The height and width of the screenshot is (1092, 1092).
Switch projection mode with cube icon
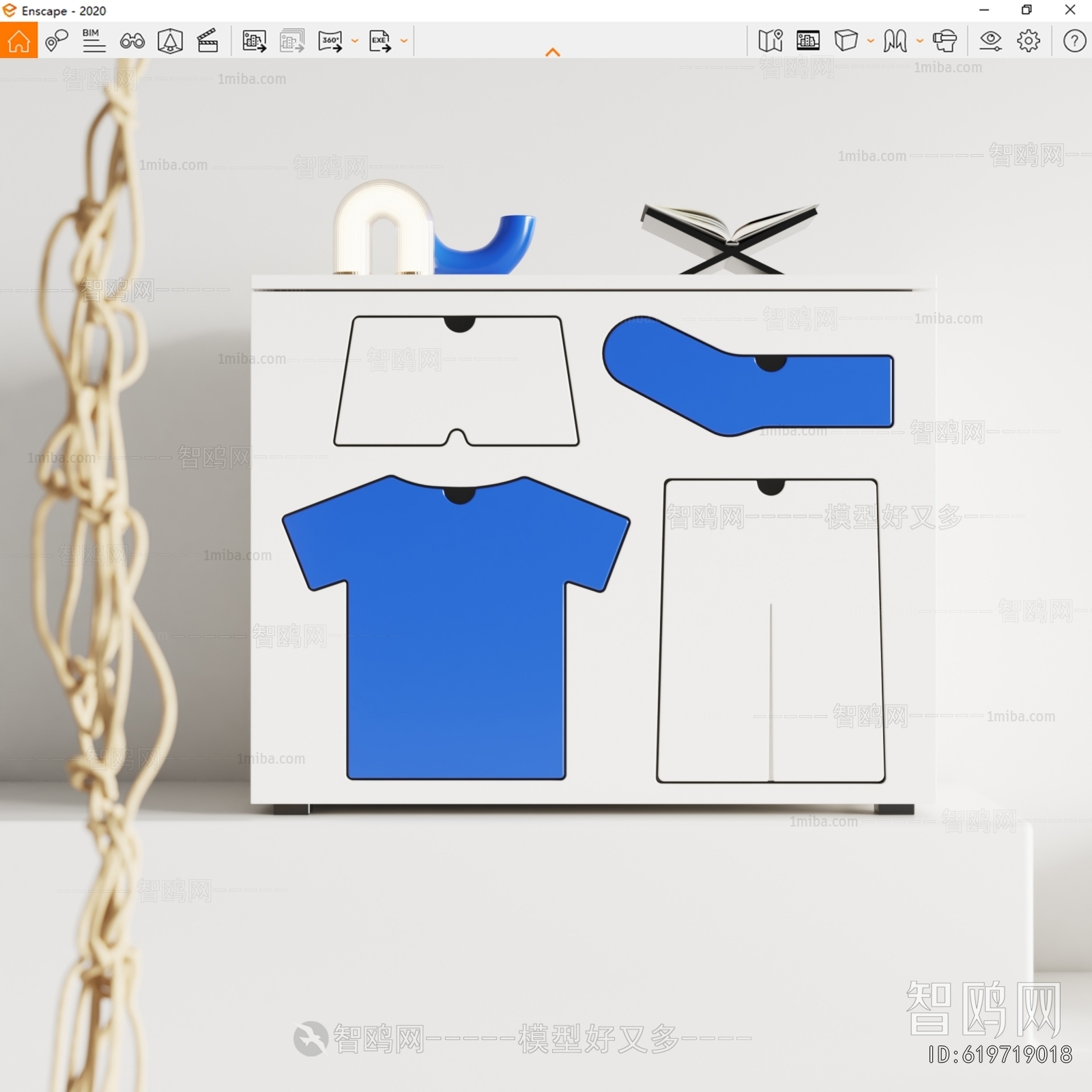[x=846, y=41]
